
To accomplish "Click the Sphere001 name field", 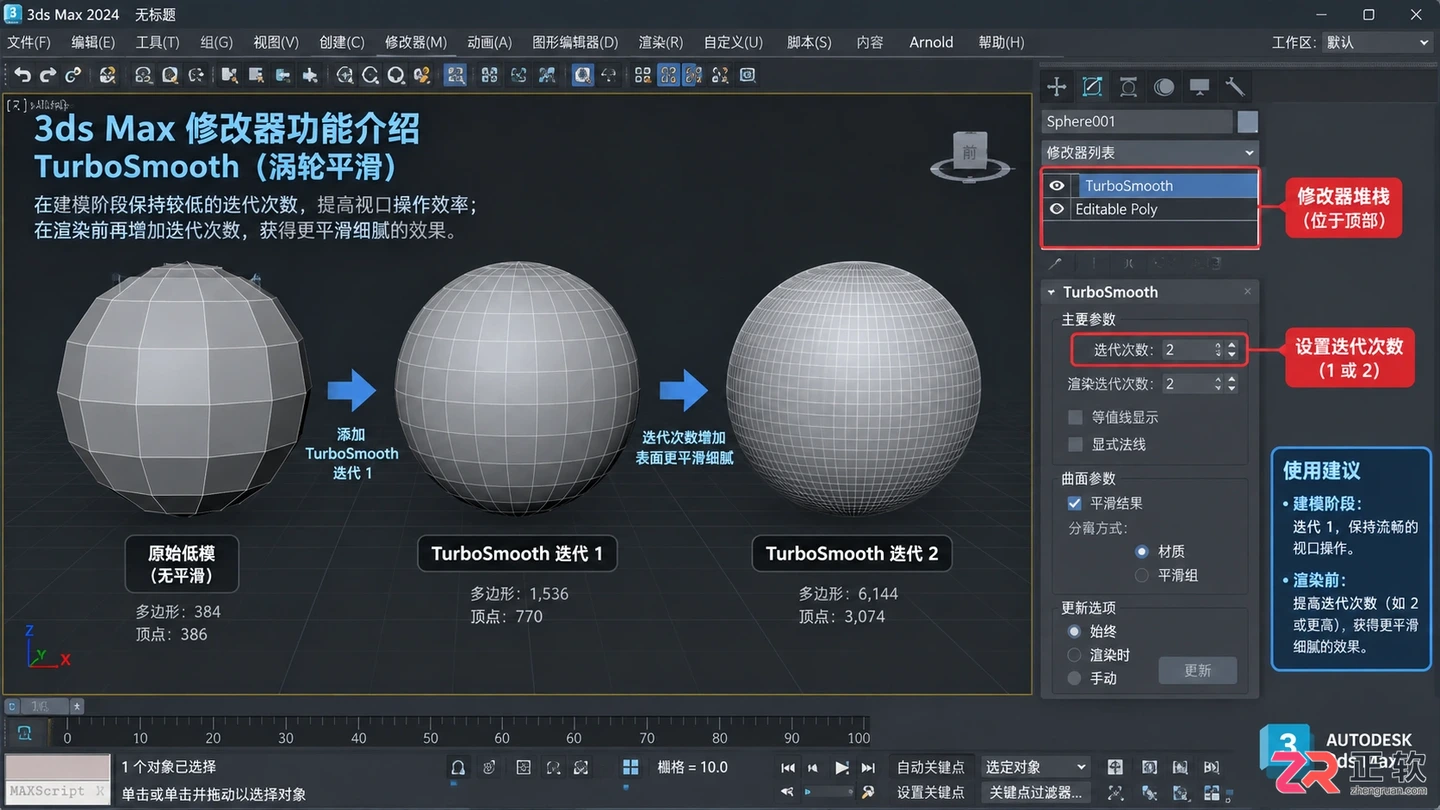I will coord(1137,121).
